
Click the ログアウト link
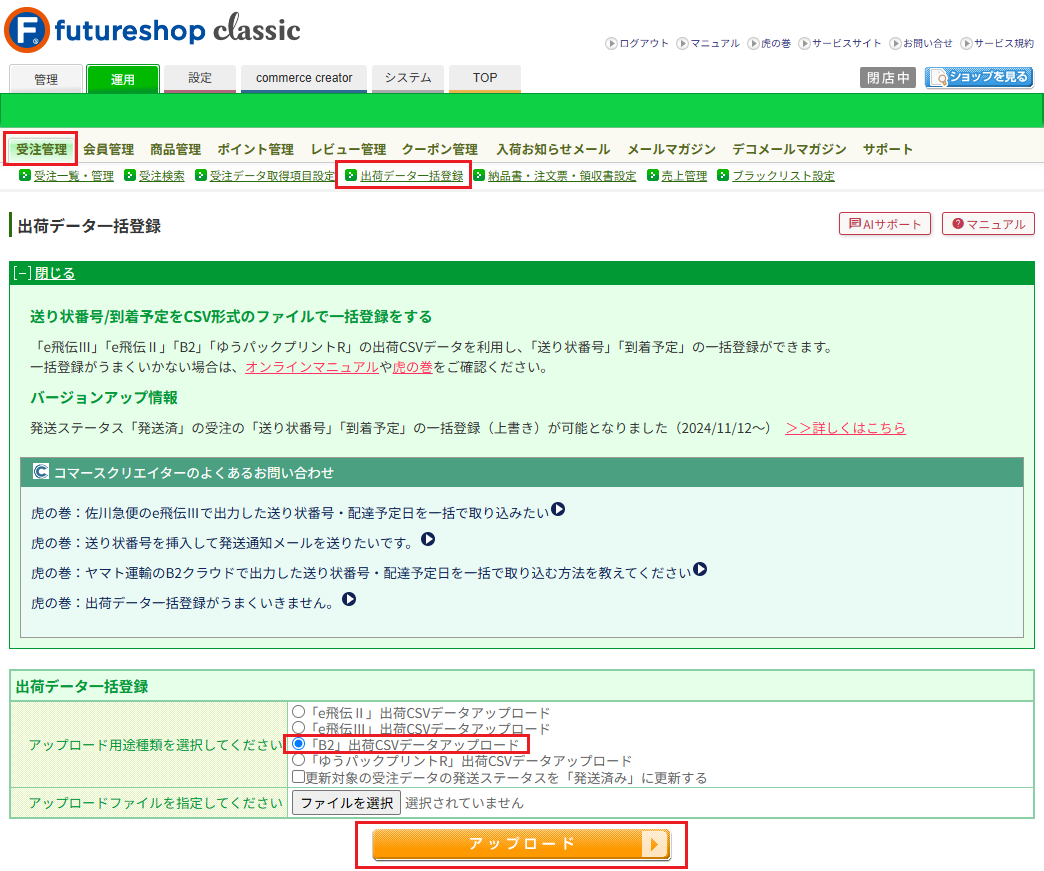(644, 43)
